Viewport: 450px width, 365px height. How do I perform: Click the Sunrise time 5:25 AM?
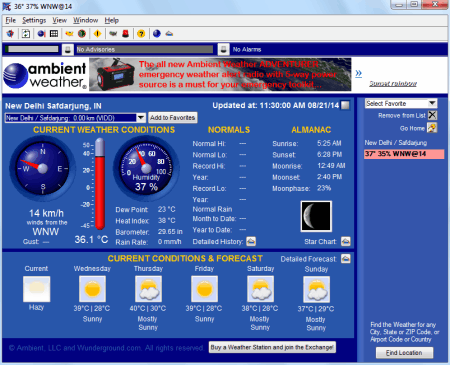tap(329, 143)
